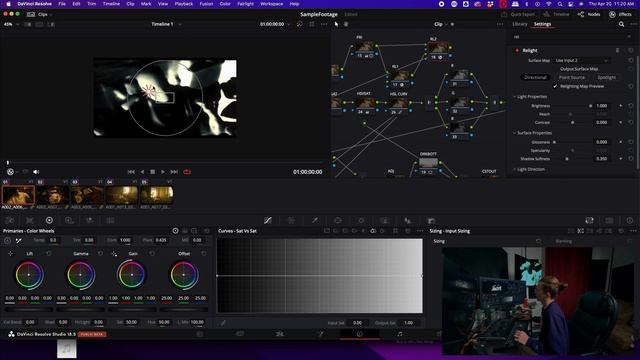This screenshot has width=640, height=360.
Task: Click the Brightness value field
Action: tap(602, 106)
